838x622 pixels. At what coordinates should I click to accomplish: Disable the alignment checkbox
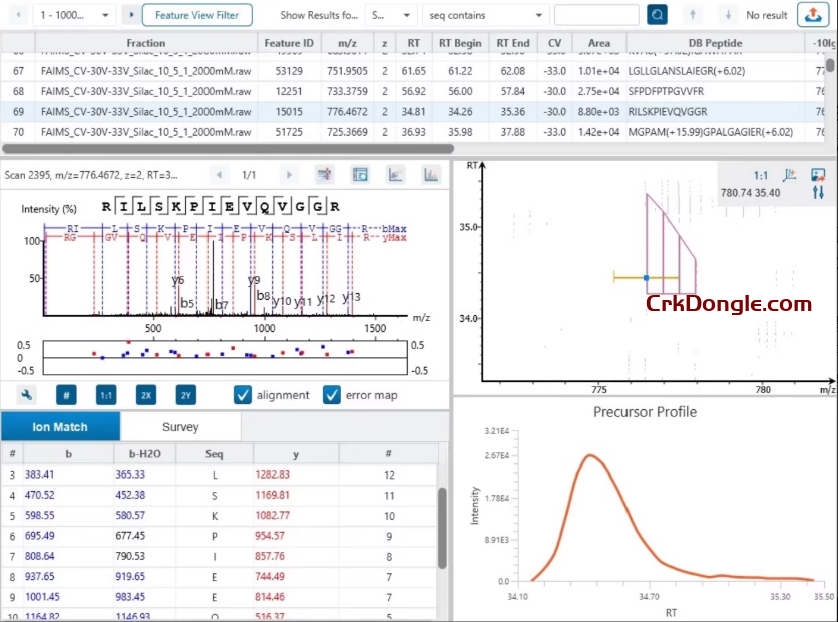point(243,395)
